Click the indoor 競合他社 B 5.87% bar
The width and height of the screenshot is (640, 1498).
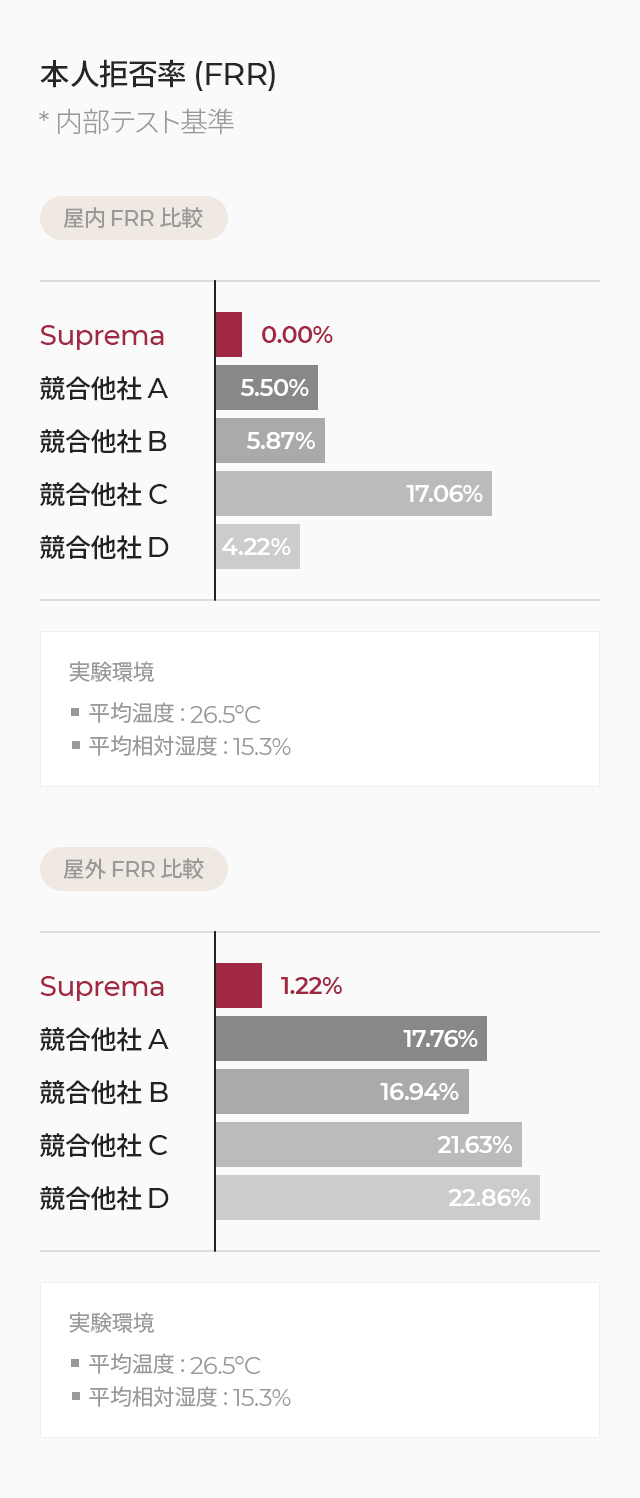pos(270,441)
